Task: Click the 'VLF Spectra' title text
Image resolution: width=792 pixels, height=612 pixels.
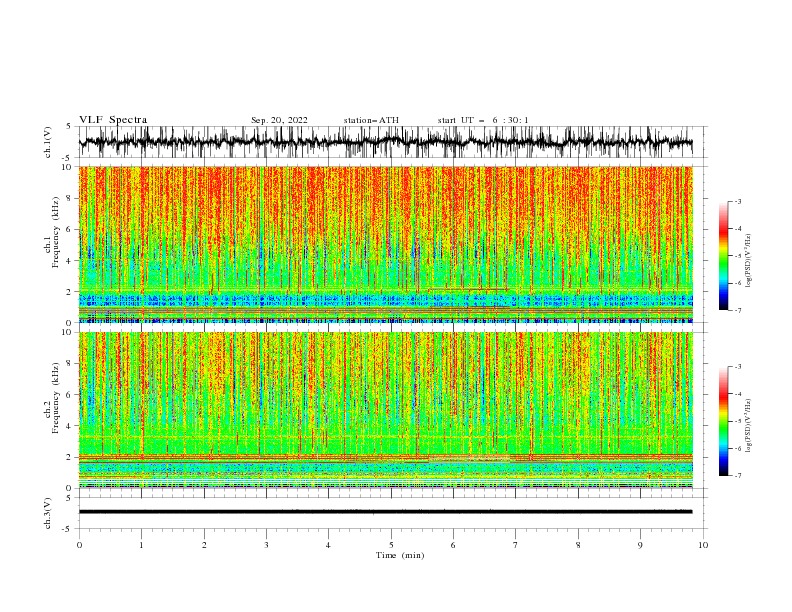Action: (113, 120)
